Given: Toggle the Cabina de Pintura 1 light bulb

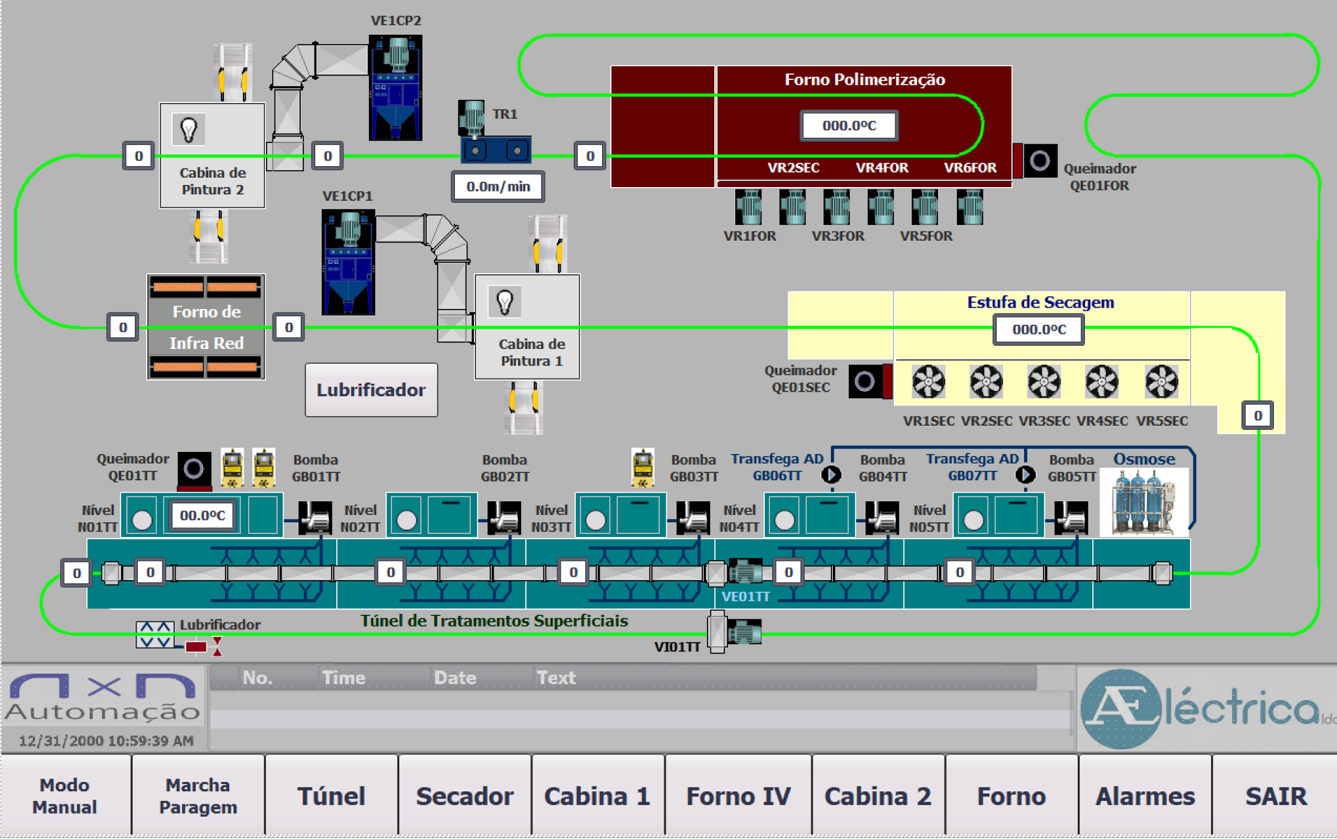Looking at the screenshot, I should (505, 301).
